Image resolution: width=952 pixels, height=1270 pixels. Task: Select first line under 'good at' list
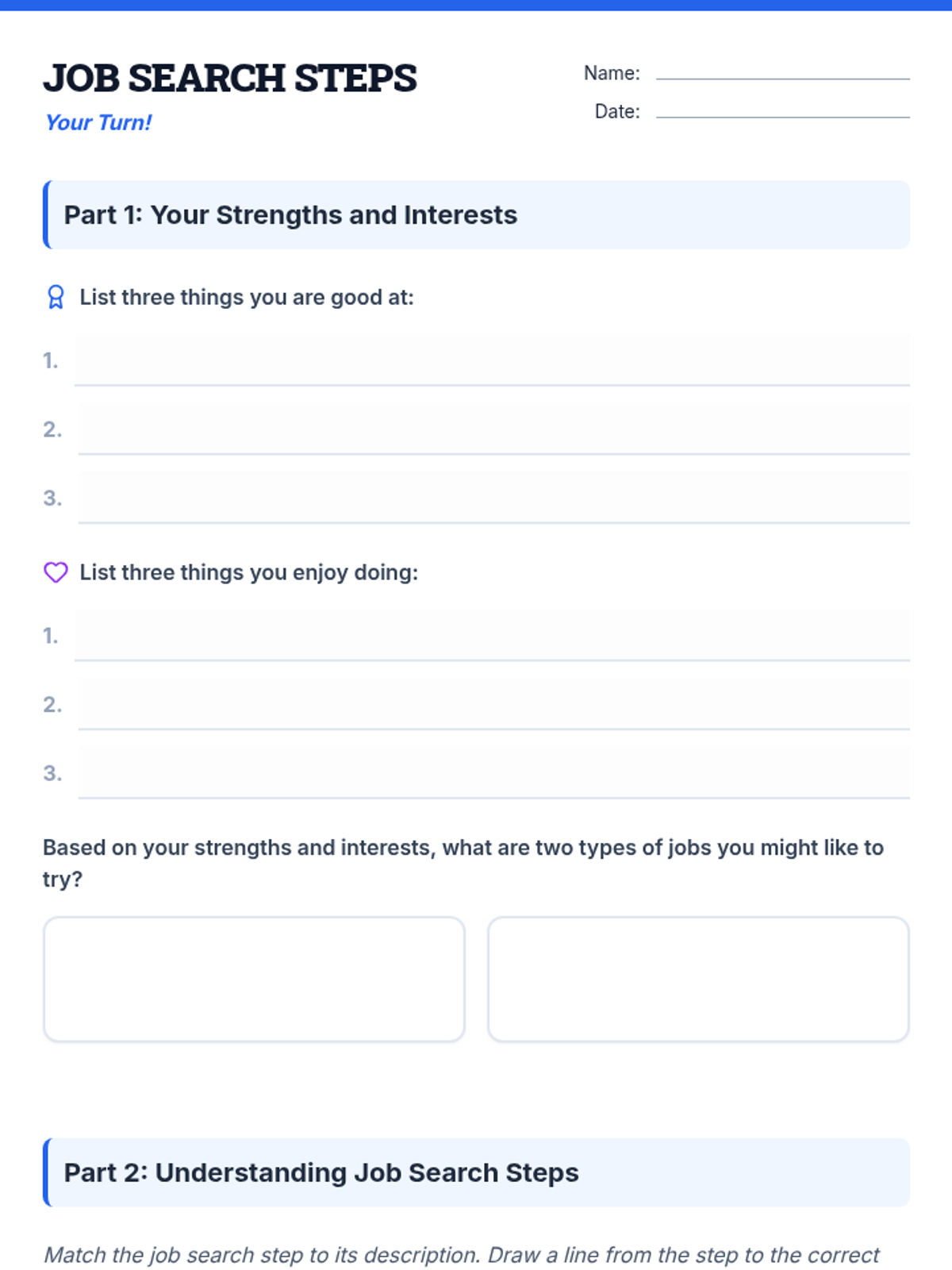pos(492,360)
